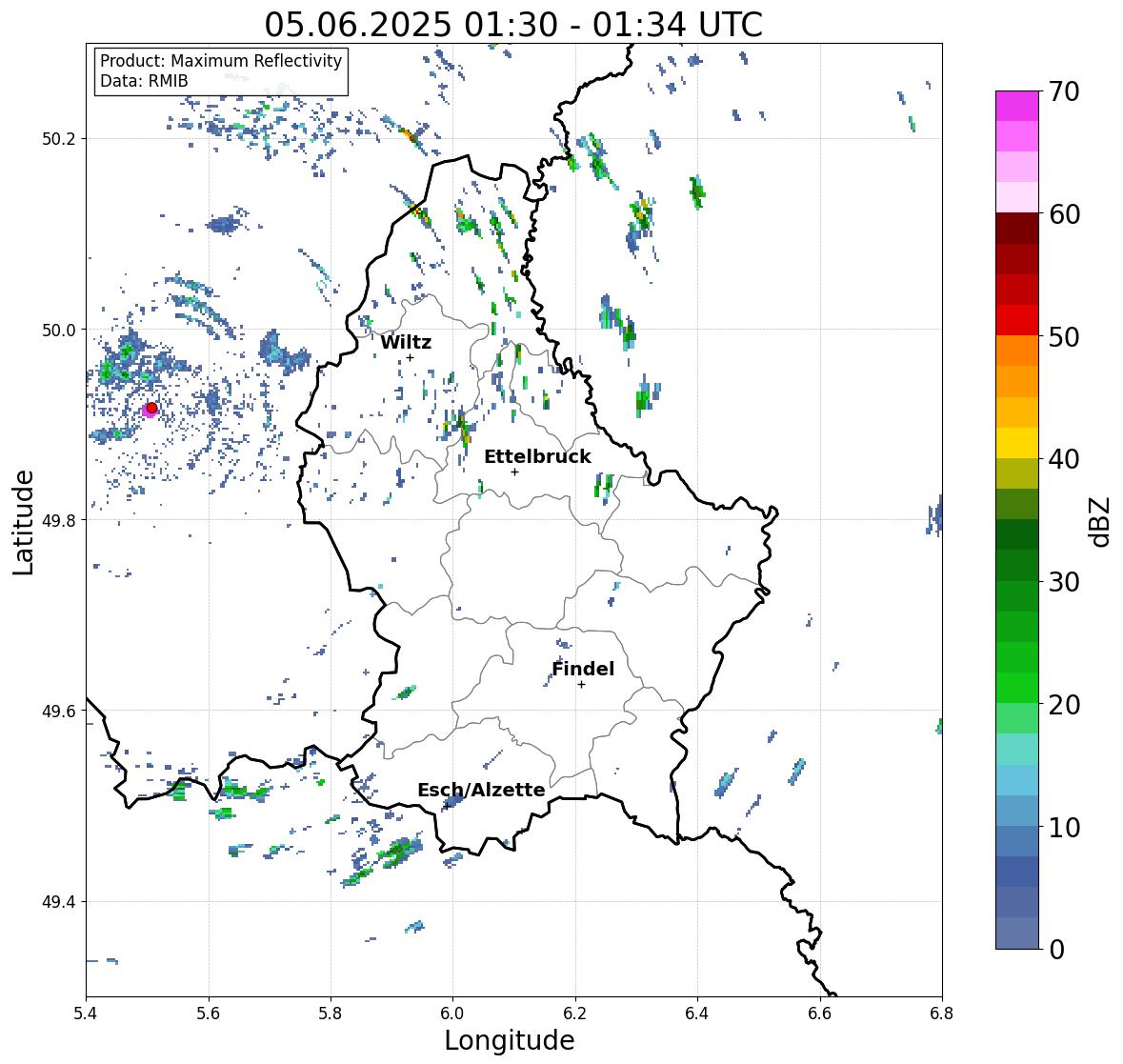Click the 50.2 latitude tick label
Image resolution: width=1123 pixels, height=1064 pixels.
coord(58,139)
